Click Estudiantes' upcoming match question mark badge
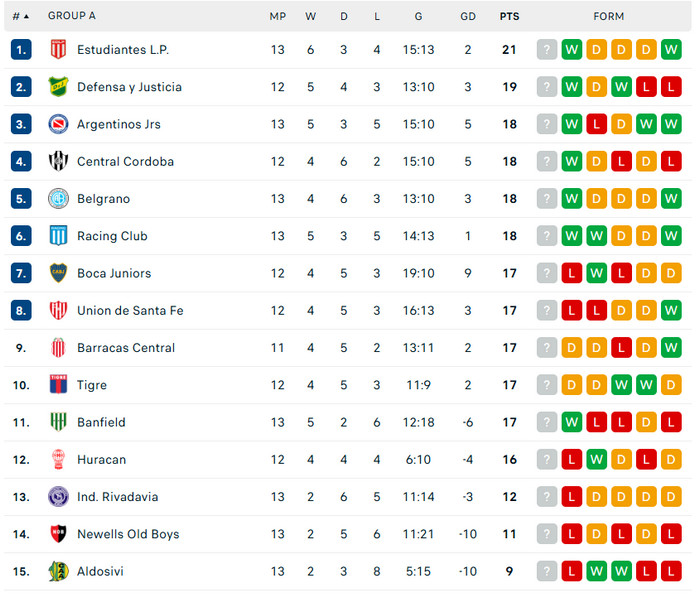 coord(547,50)
